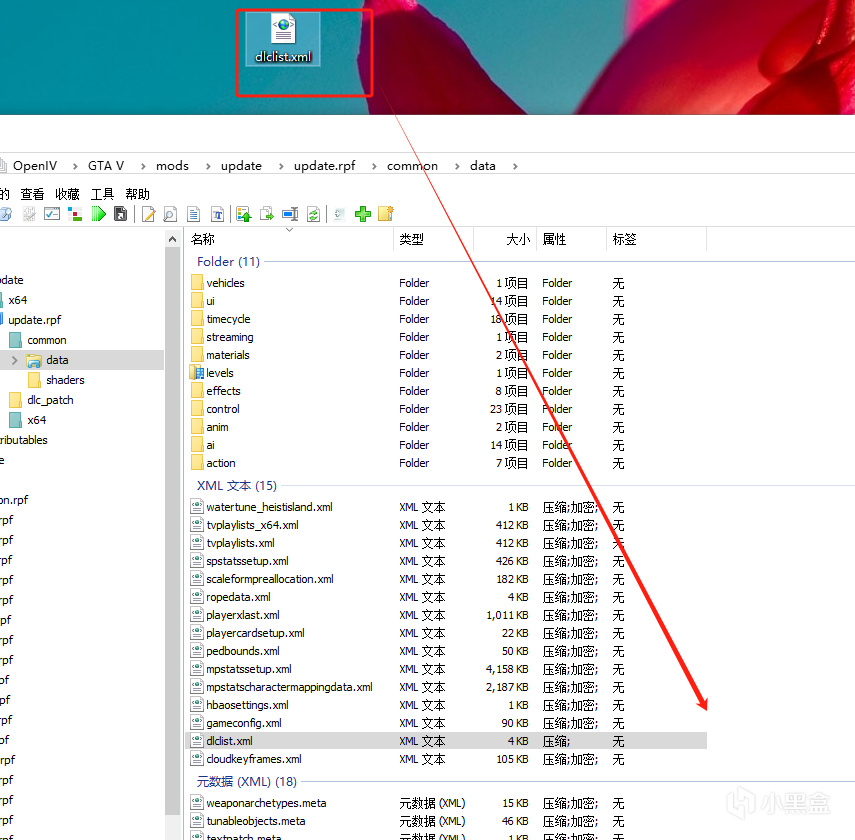Click the OpenIV breadcrumb root icon

[x=3, y=165]
